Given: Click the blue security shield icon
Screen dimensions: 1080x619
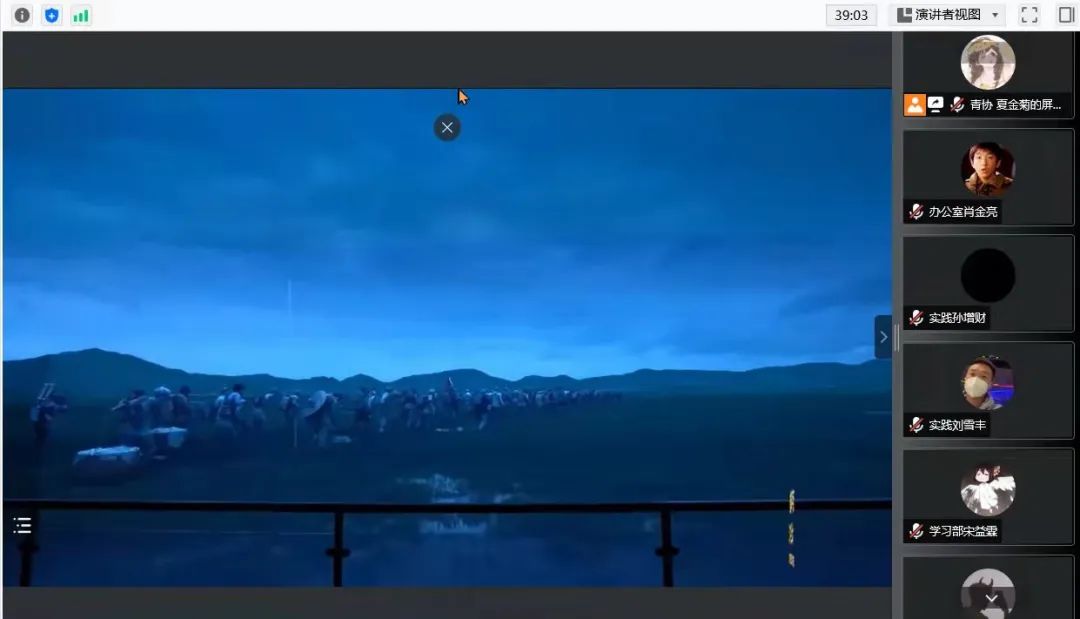Looking at the screenshot, I should [x=51, y=15].
